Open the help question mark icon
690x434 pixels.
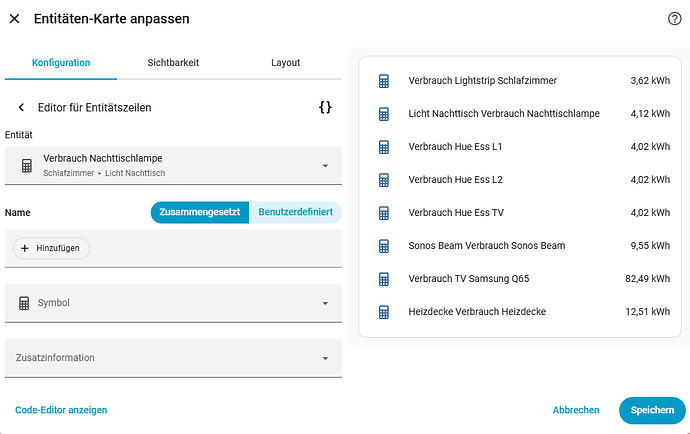pos(674,18)
